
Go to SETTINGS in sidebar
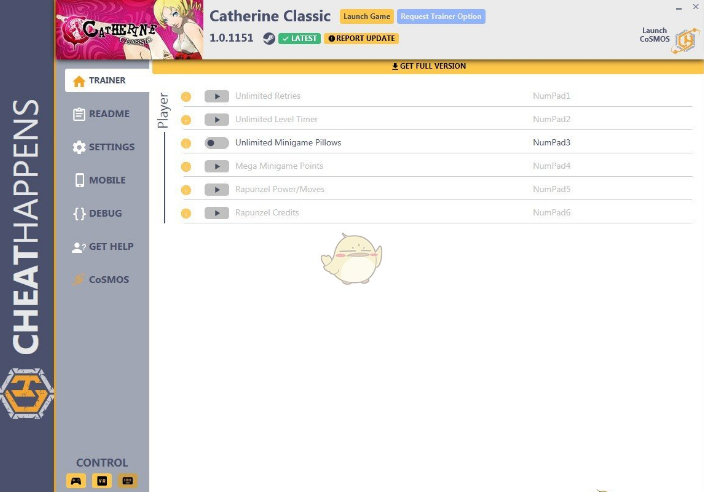[x=103, y=147]
